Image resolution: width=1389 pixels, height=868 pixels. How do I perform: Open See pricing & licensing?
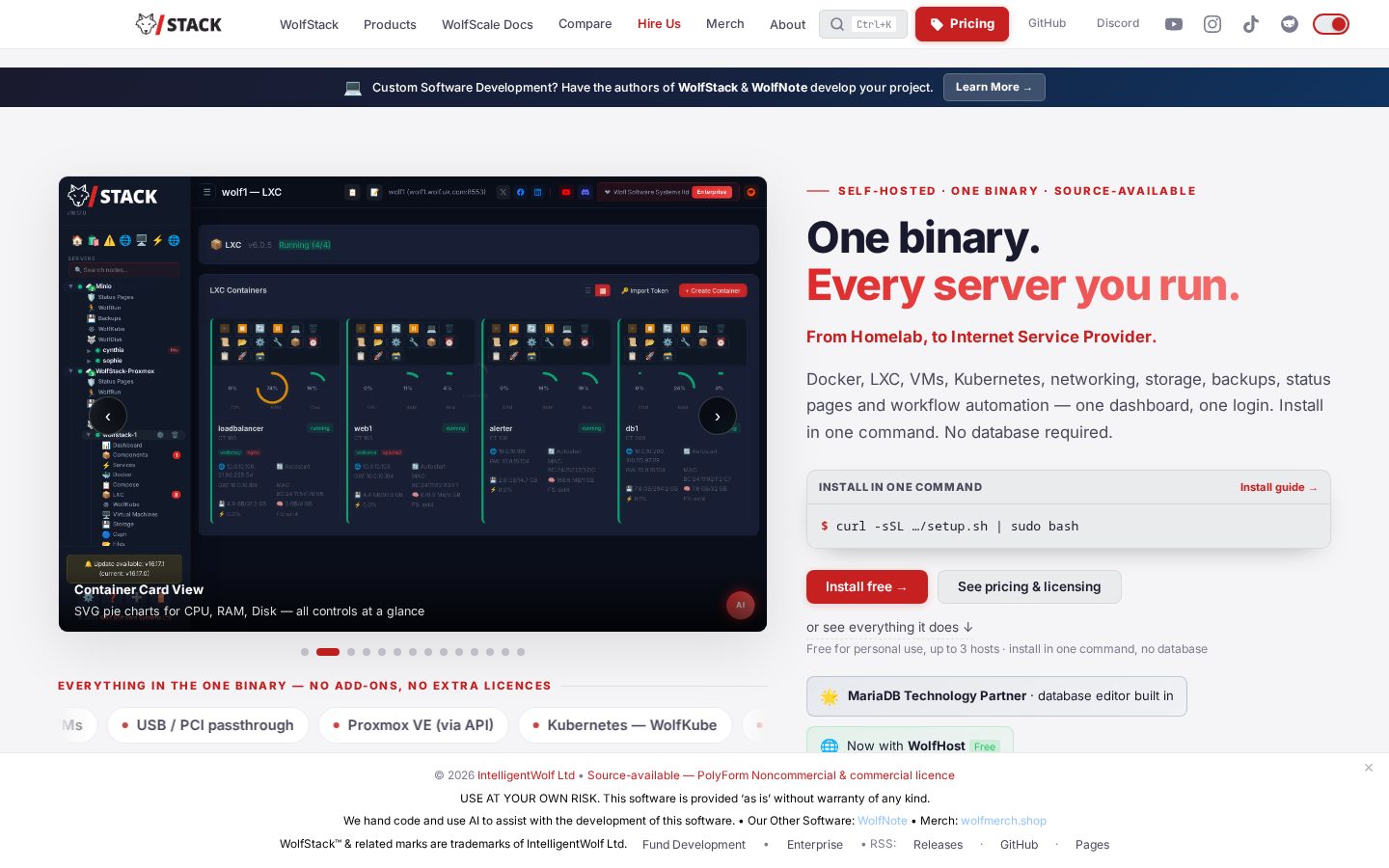click(x=1029, y=586)
